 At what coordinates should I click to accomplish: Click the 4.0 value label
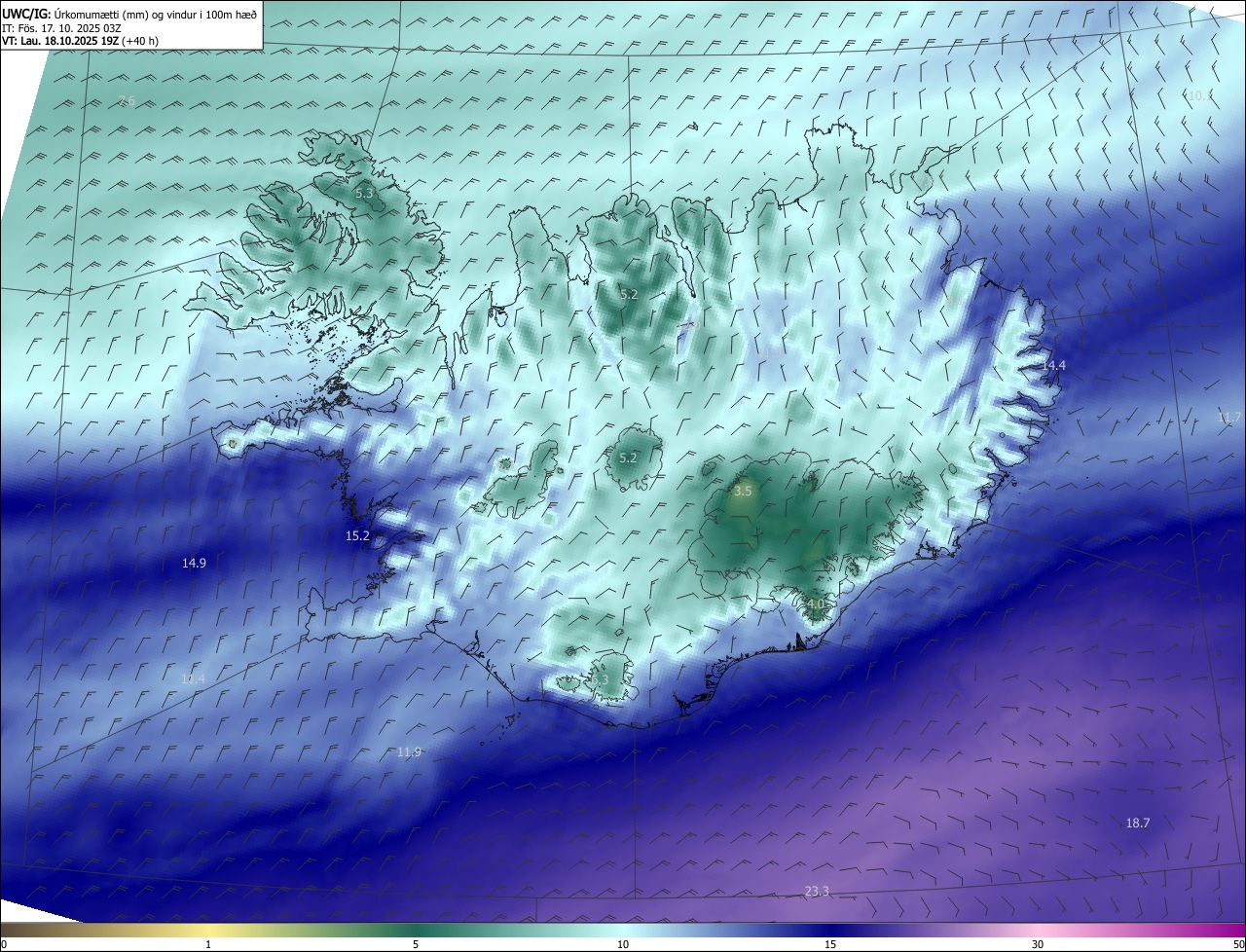(816, 604)
